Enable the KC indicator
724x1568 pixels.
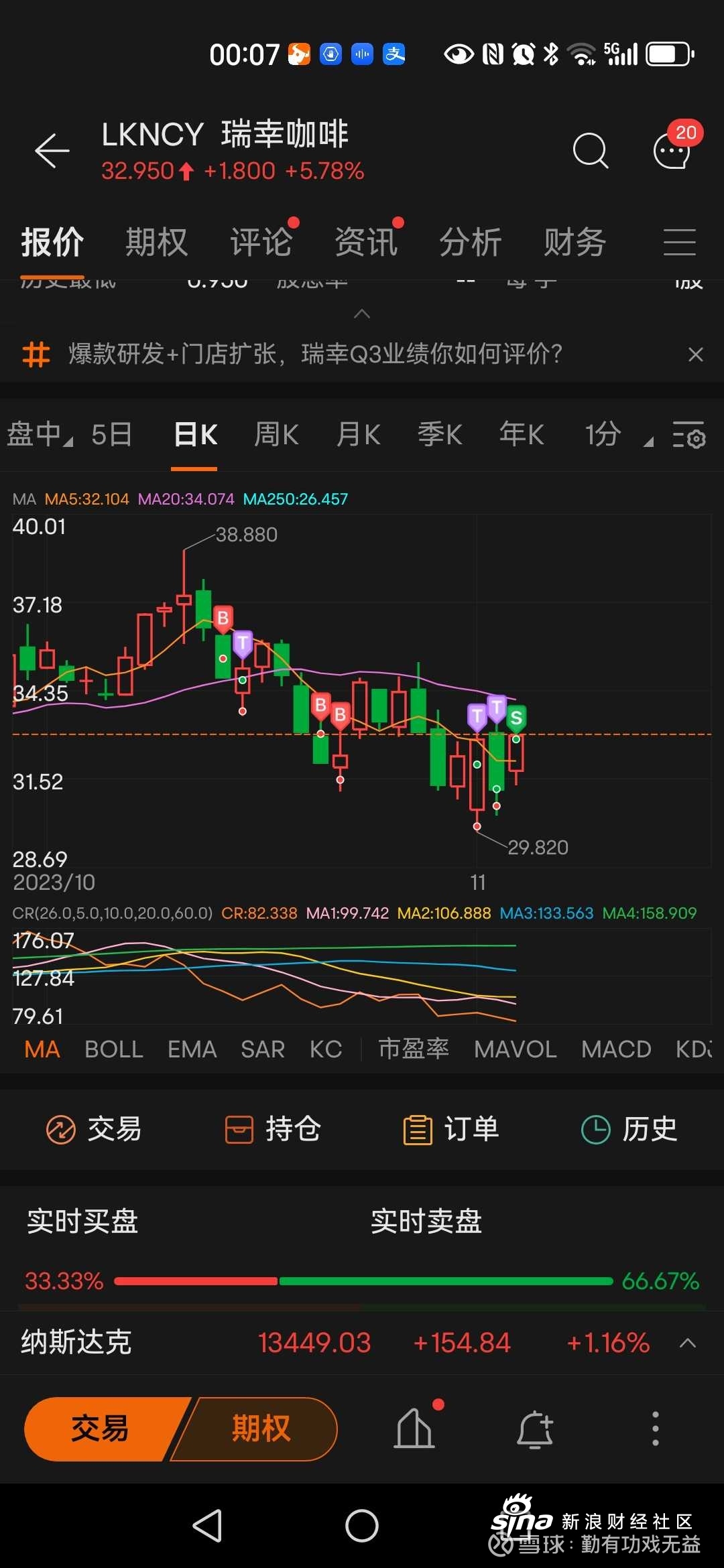click(326, 1049)
